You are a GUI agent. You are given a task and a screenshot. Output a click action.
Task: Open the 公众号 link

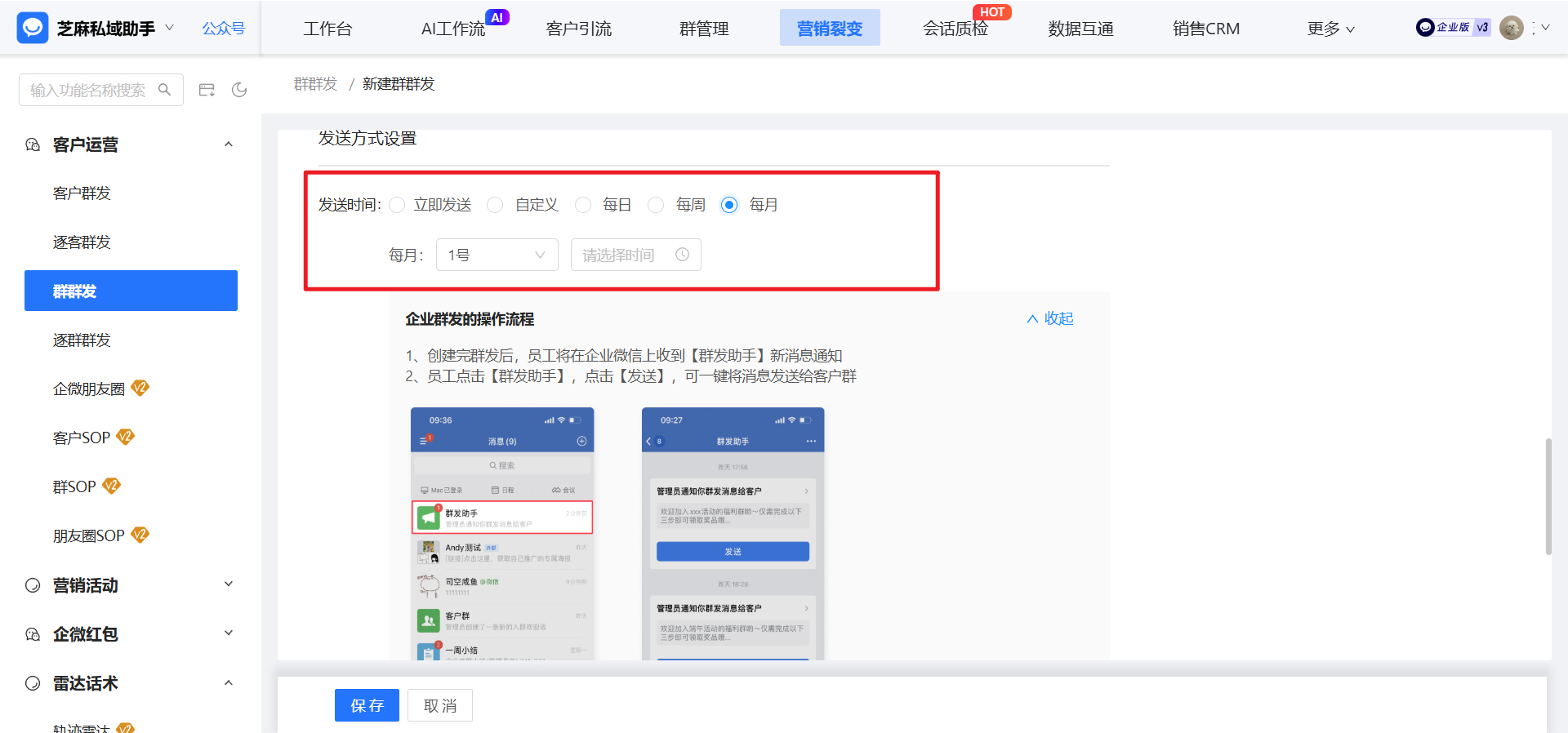(x=224, y=29)
